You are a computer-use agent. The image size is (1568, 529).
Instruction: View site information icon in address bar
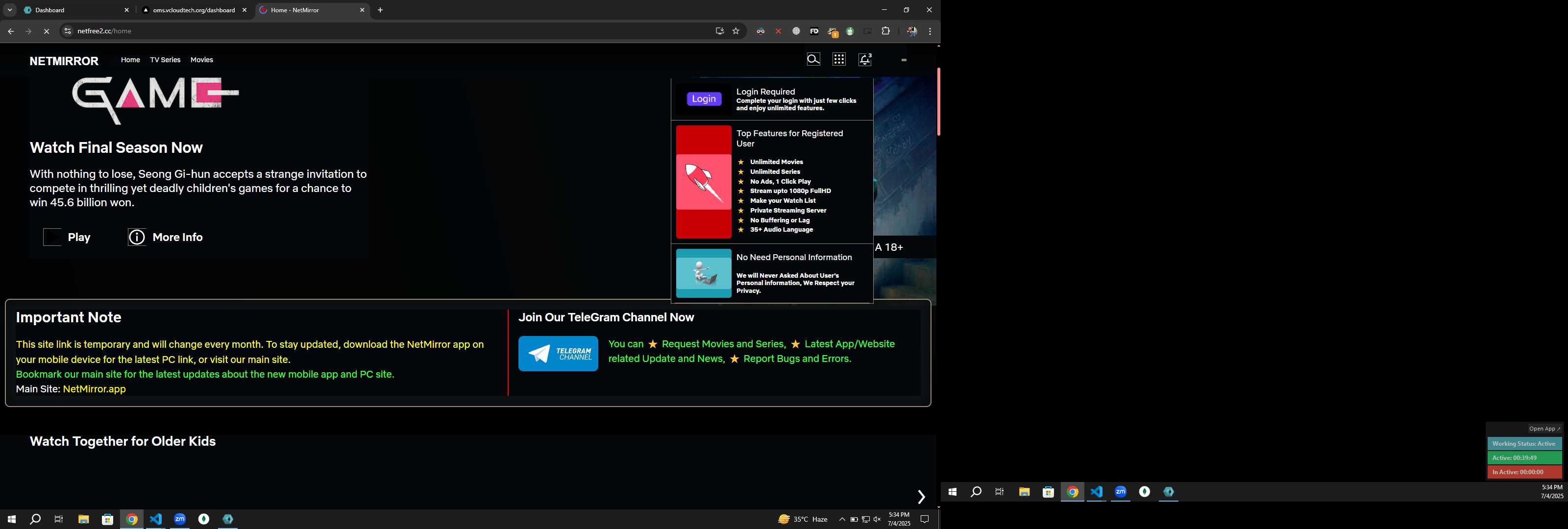point(68,31)
